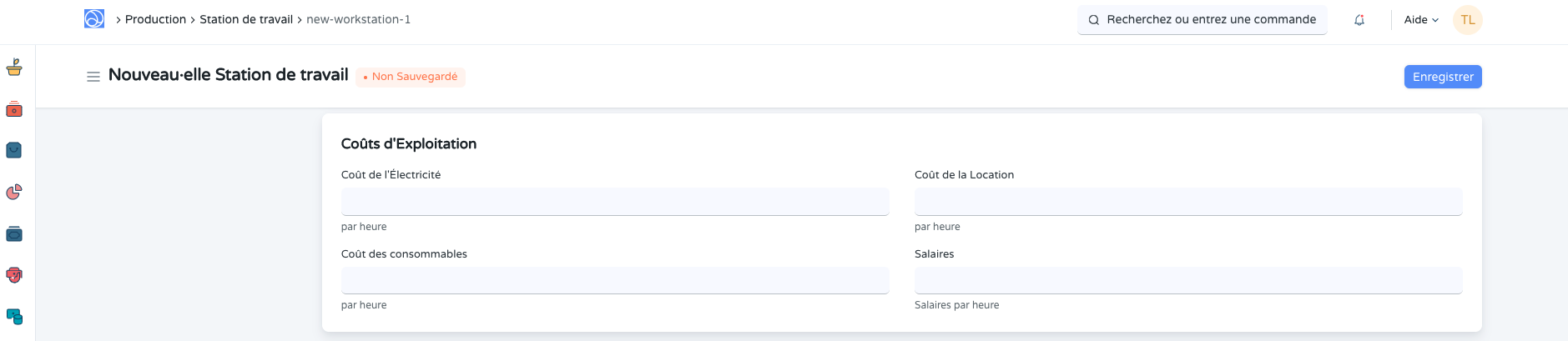Expand the Aide help dropdown
Viewport: 1568px width, 341px height.
(x=1421, y=20)
